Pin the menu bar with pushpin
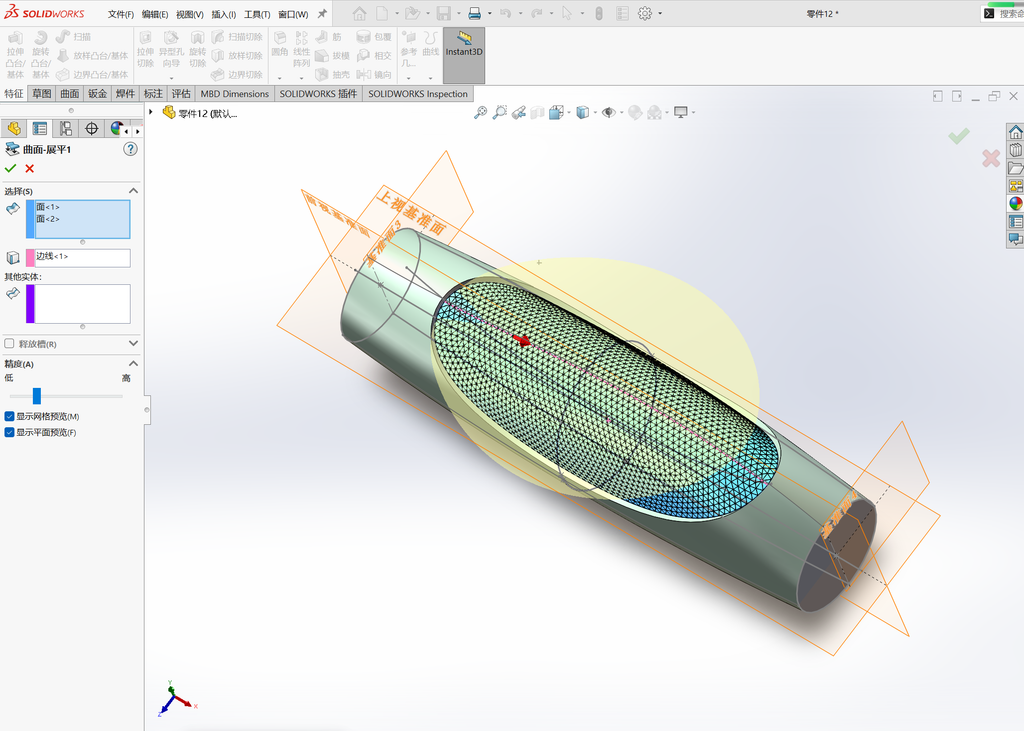 (x=322, y=13)
